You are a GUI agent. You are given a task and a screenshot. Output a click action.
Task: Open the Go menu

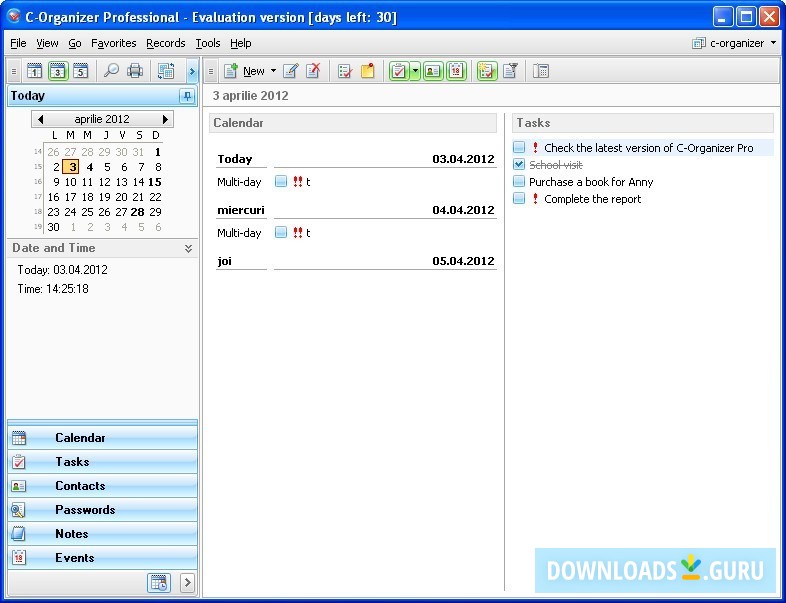tap(75, 44)
